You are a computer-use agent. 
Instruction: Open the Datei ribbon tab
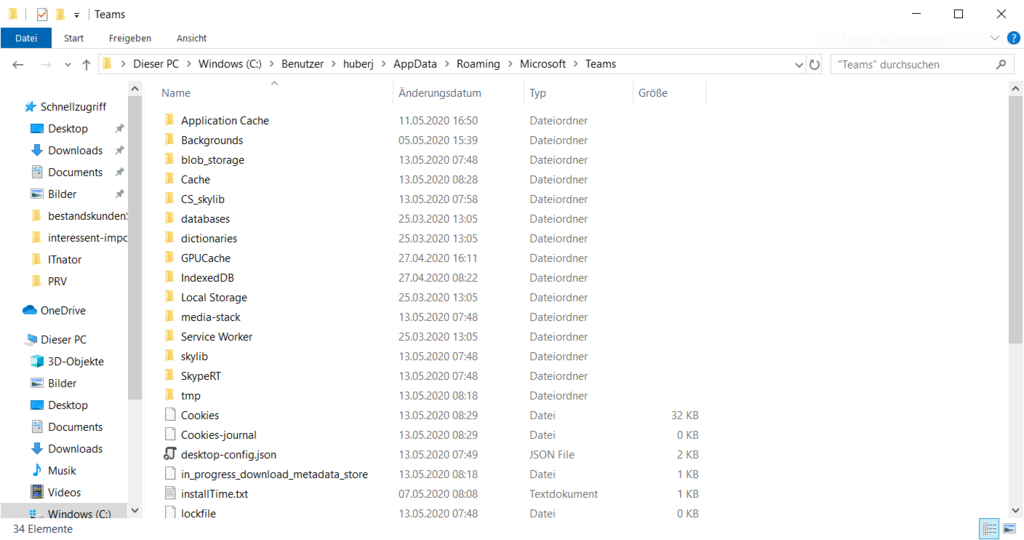[x=26, y=38]
